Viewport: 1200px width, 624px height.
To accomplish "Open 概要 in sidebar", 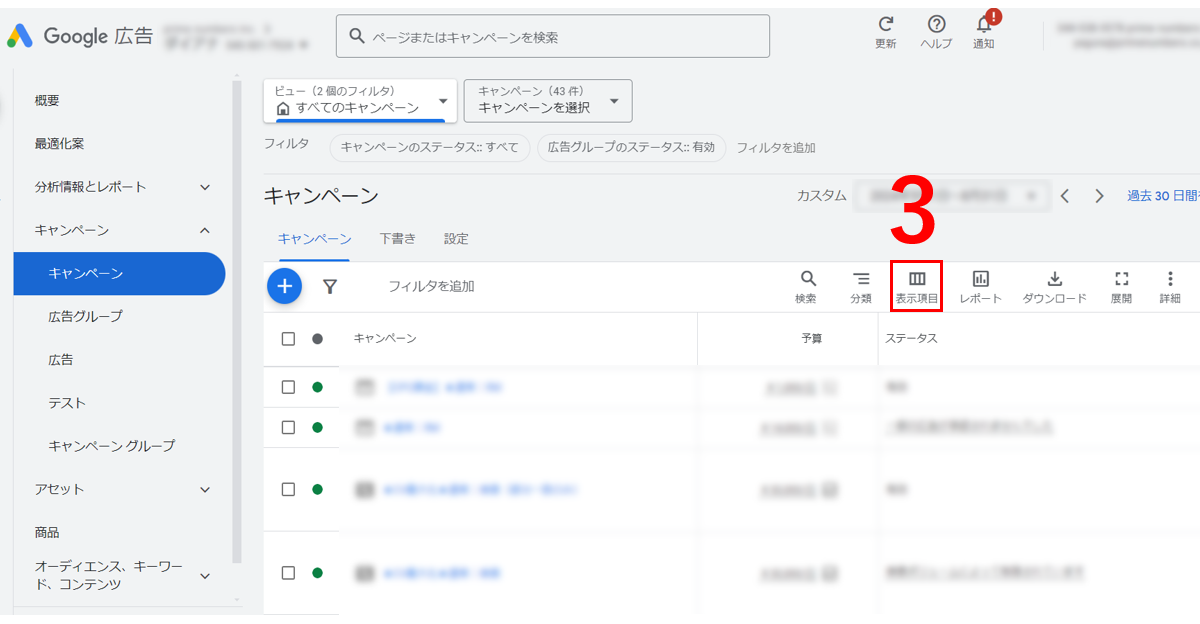I will pyautogui.click(x=47, y=101).
